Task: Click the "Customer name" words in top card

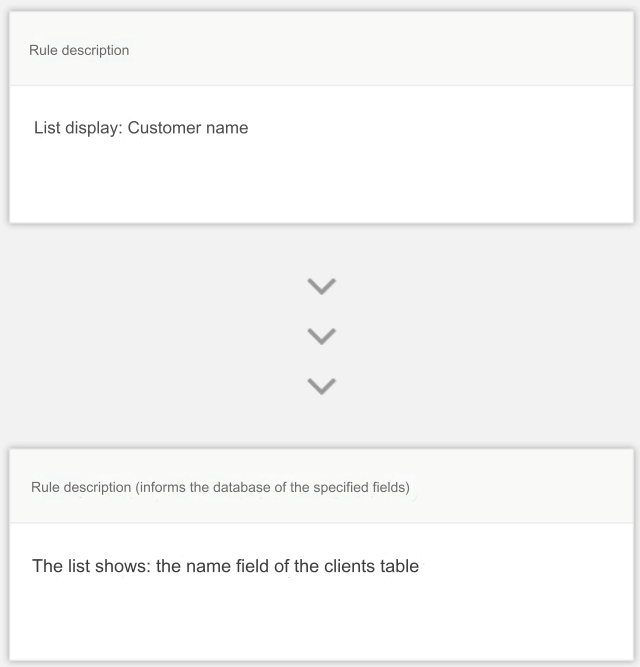Action: (x=188, y=128)
